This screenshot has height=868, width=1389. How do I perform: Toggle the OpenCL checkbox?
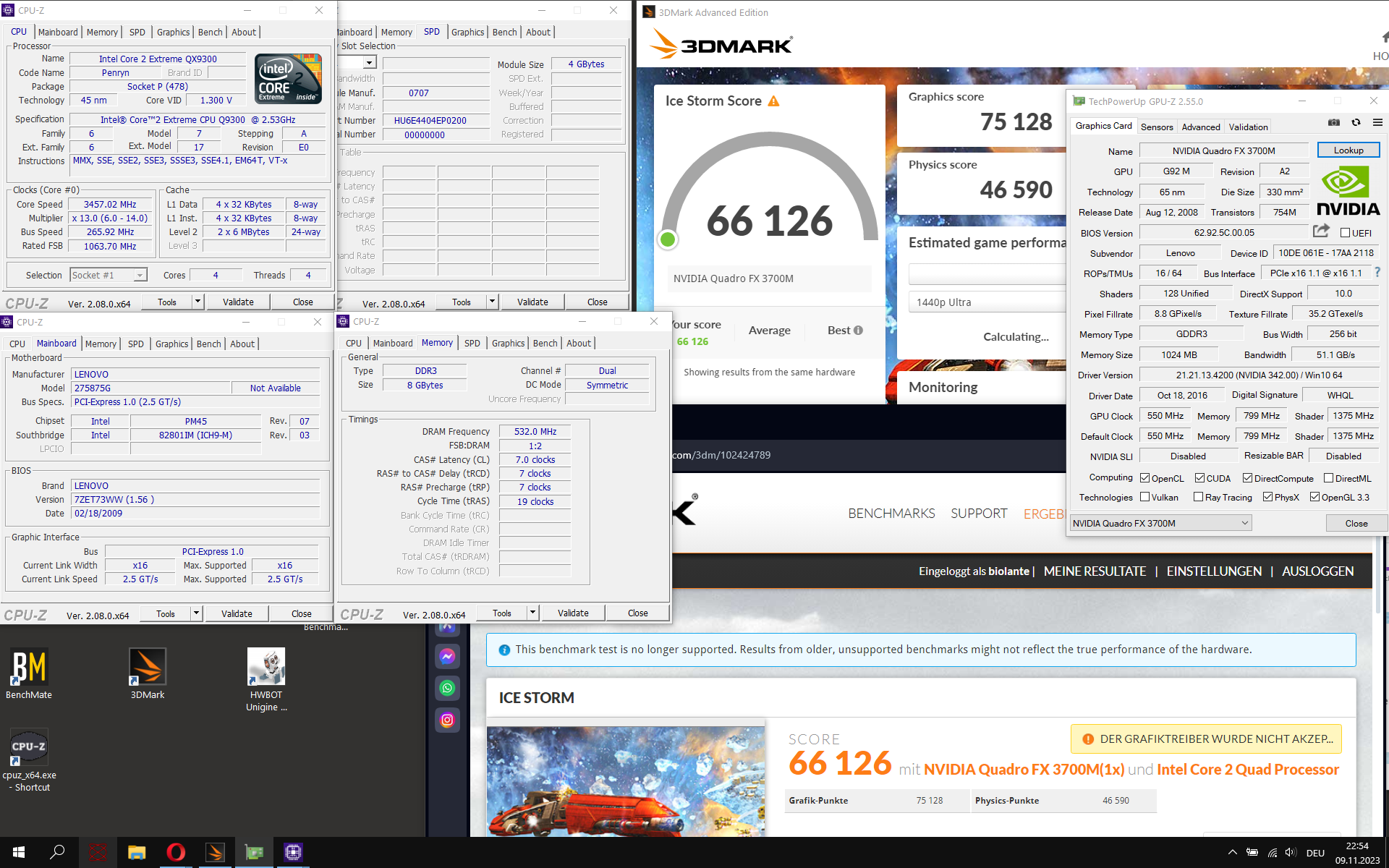(x=1144, y=478)
